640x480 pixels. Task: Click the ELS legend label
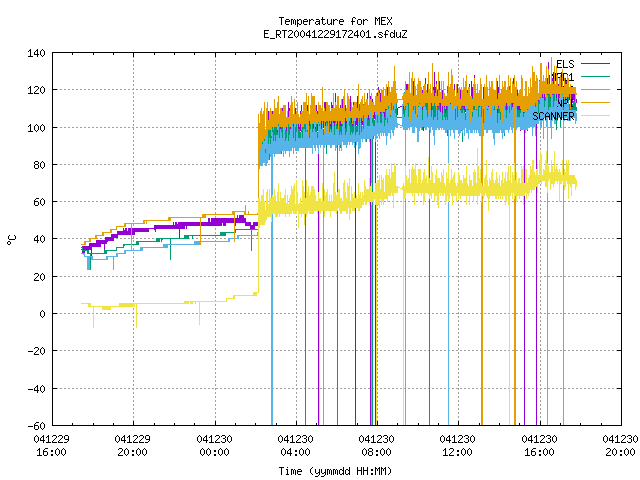pyautogui.click(x=565, y=64)
